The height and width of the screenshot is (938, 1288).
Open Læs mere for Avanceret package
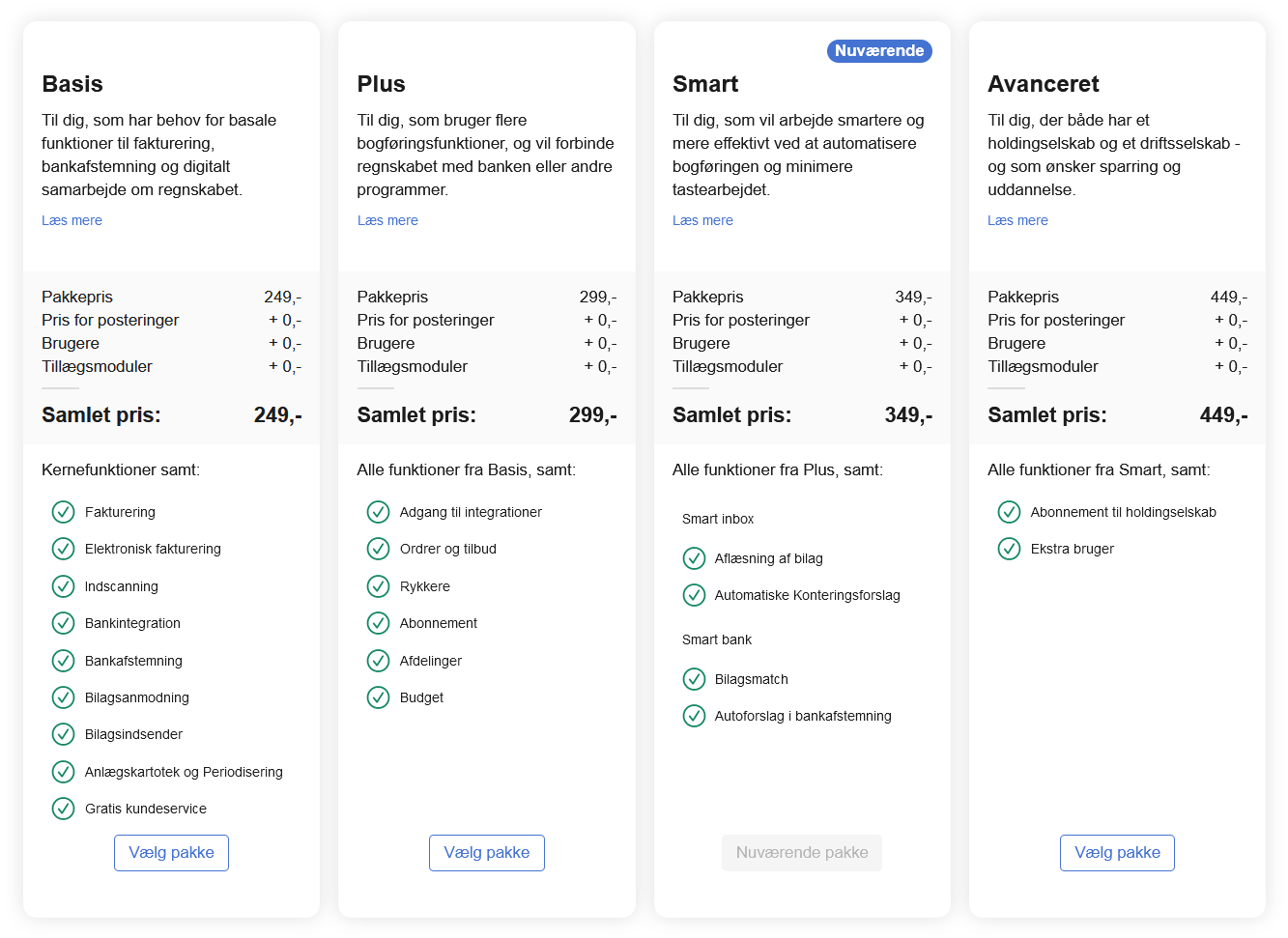click(x=1017, y=220)
